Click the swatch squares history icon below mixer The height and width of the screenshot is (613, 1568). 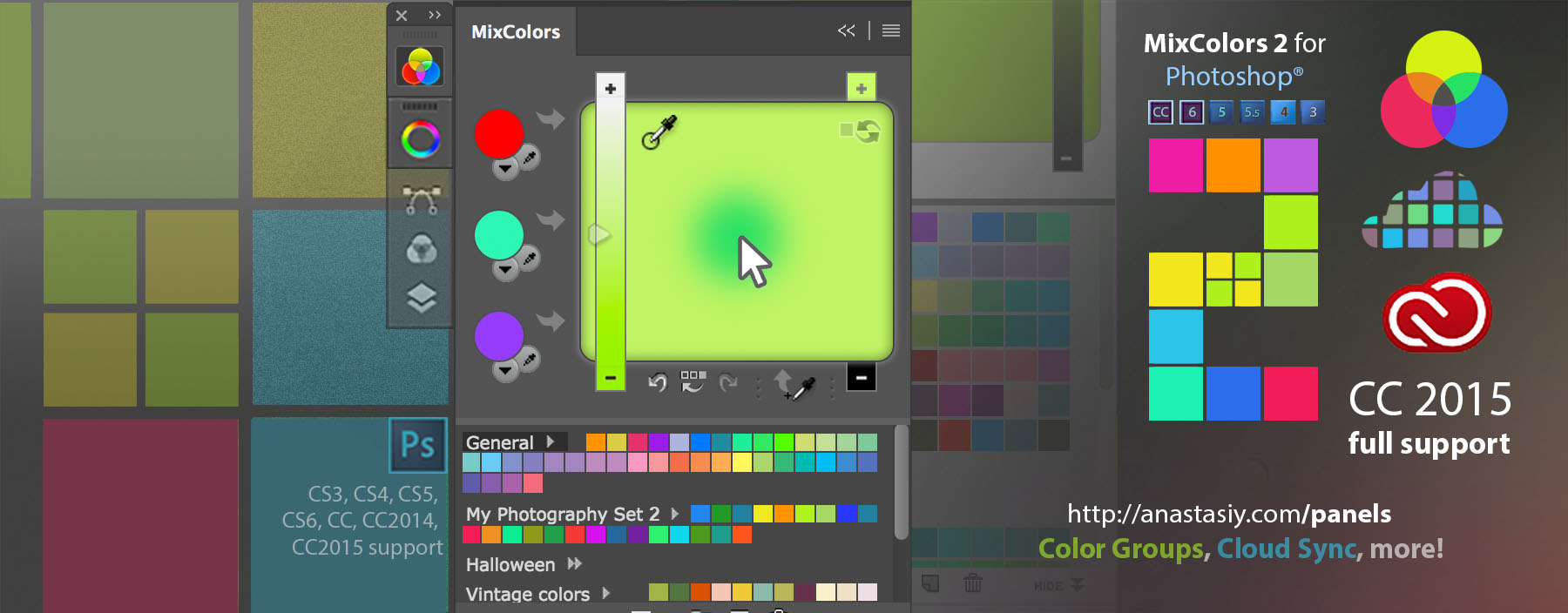(x=693, y=381)
